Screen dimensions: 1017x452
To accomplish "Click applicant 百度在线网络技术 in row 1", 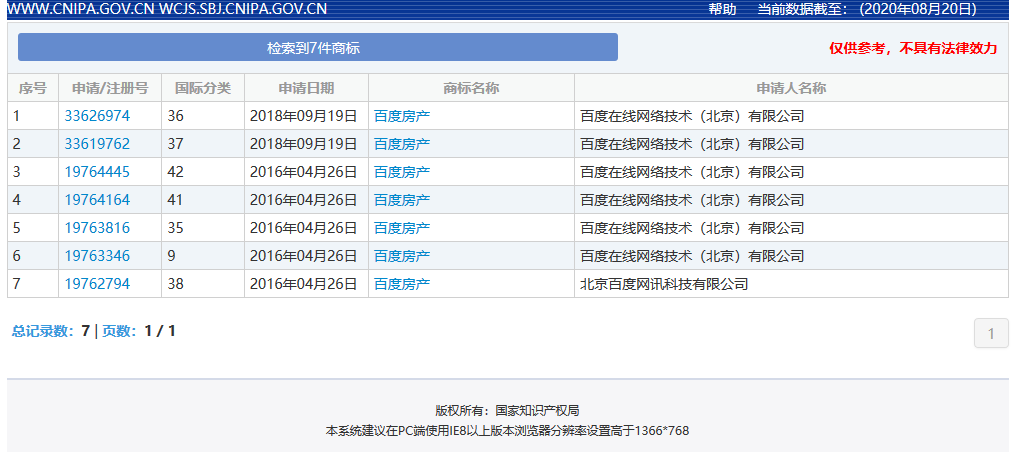I will point(692,116).
